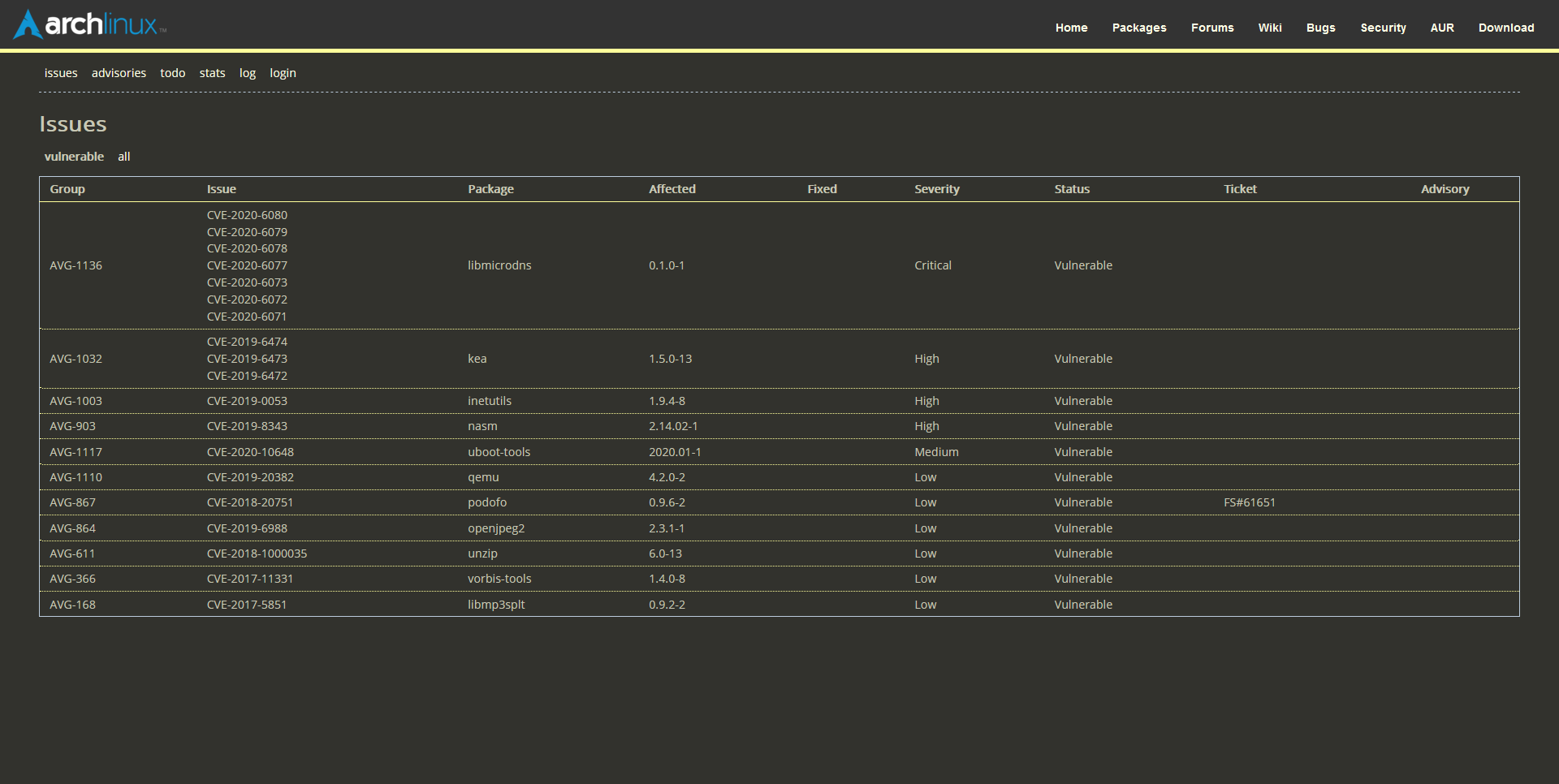
Task: Open group AVG-1003
Action: coord(76,401)
